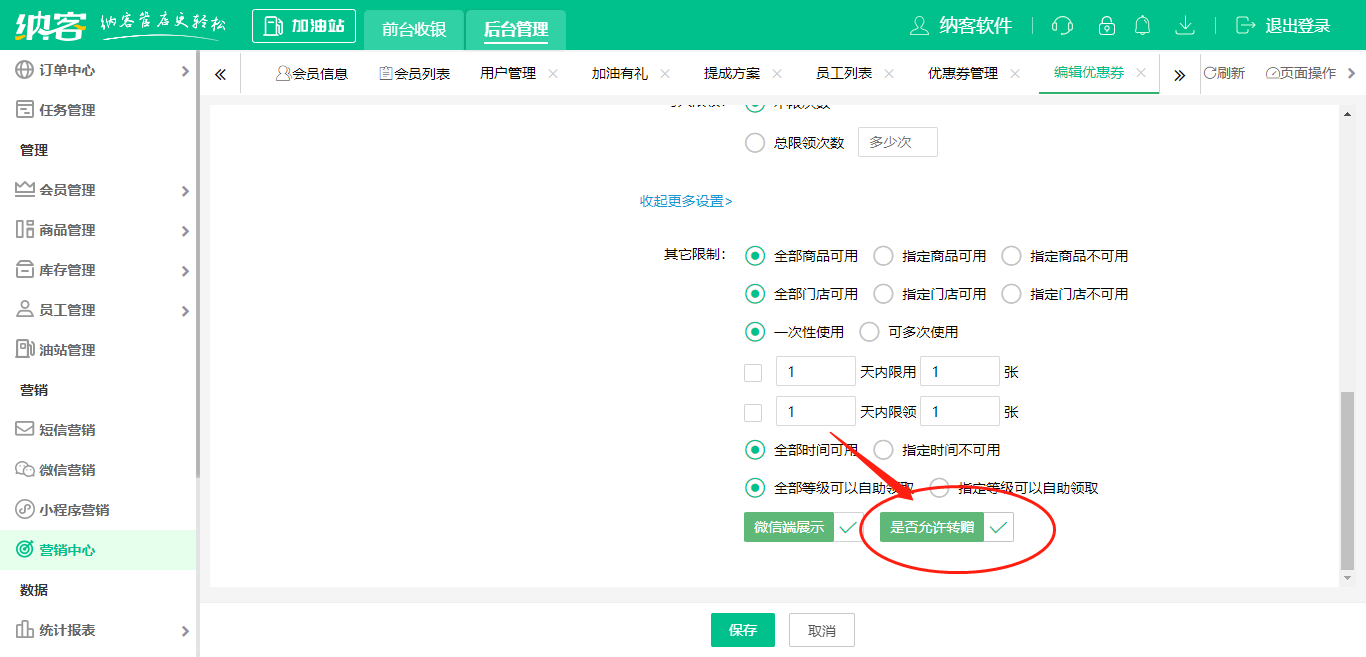Click the lock screen icon in top bar
The height and width of the screenshot is (657, 1366).
[x=1106, y=25]
